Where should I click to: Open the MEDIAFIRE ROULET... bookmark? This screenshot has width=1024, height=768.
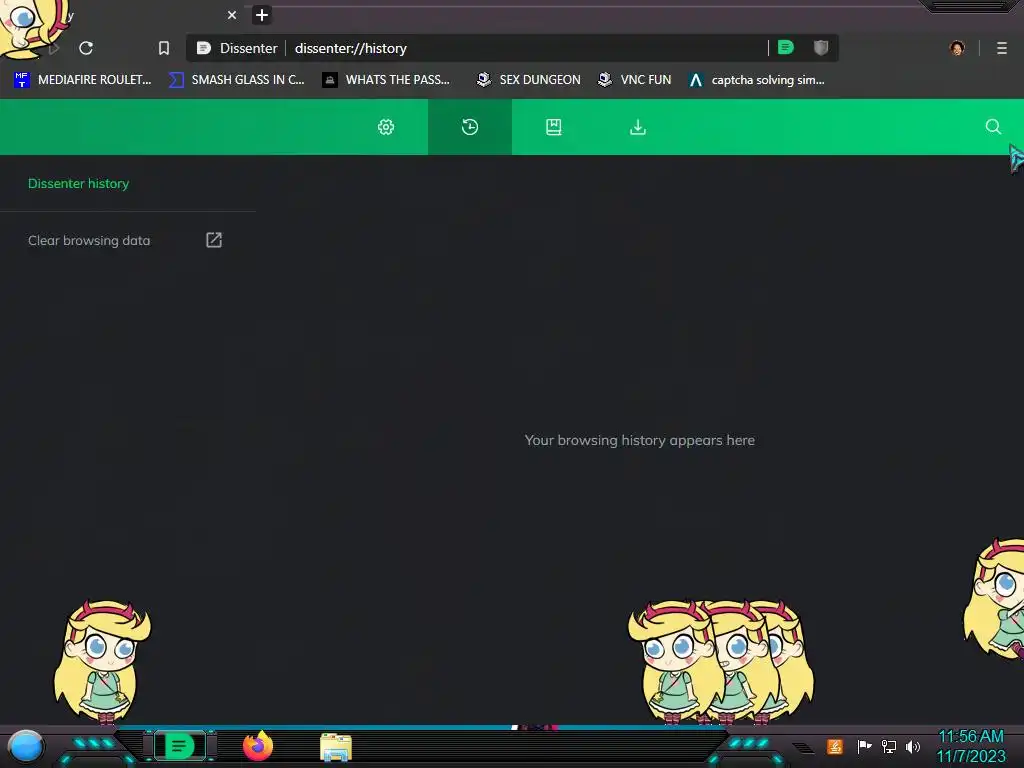82,80
